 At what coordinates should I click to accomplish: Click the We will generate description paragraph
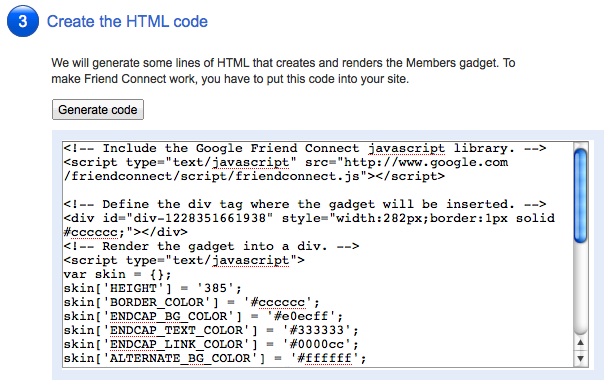point(283,71)
